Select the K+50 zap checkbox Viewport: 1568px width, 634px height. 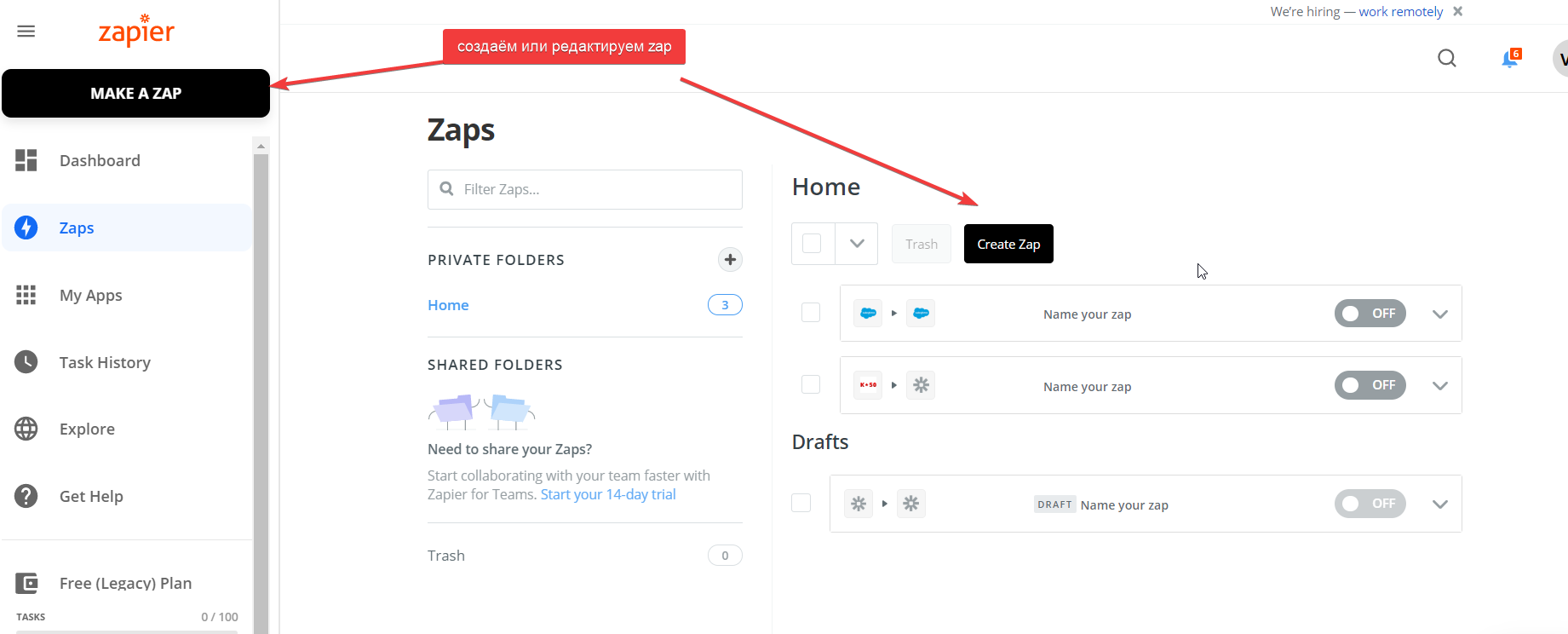coord(811,384)
